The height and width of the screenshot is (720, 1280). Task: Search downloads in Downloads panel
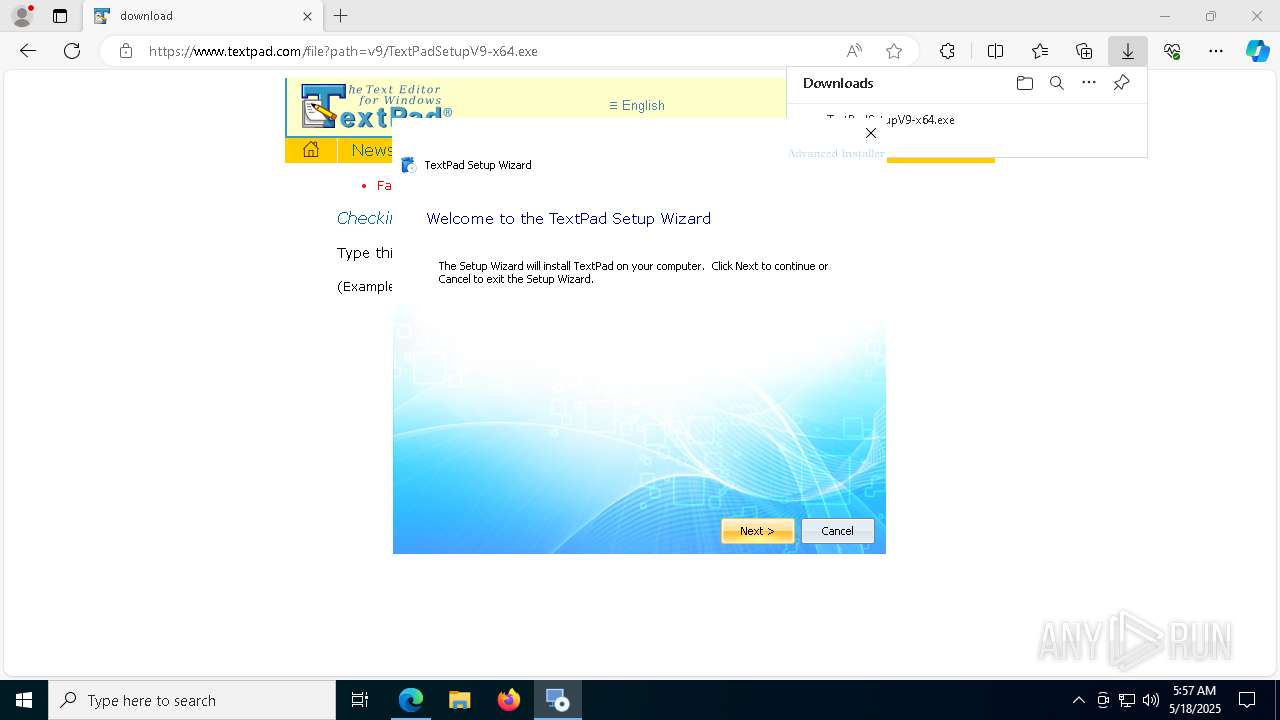point(1056,83)
